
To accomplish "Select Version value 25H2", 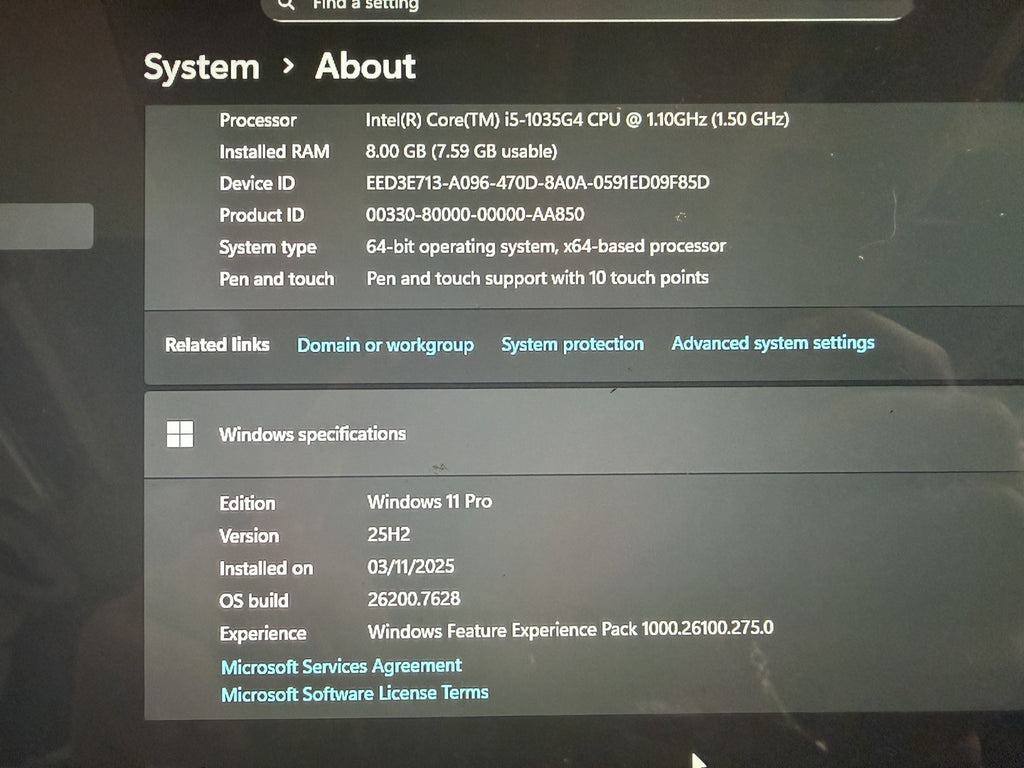I will pos(389,534).
